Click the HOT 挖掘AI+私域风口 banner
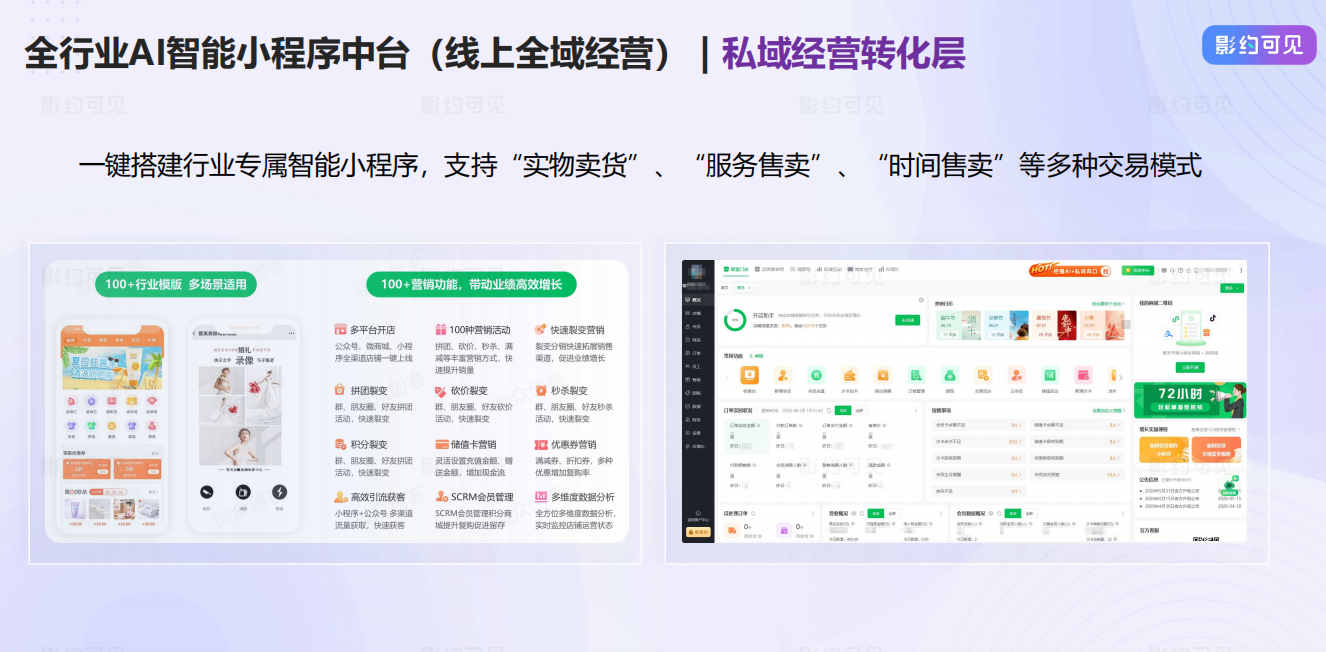This screenshot has height=652, width=1326. pos(1070,269)
